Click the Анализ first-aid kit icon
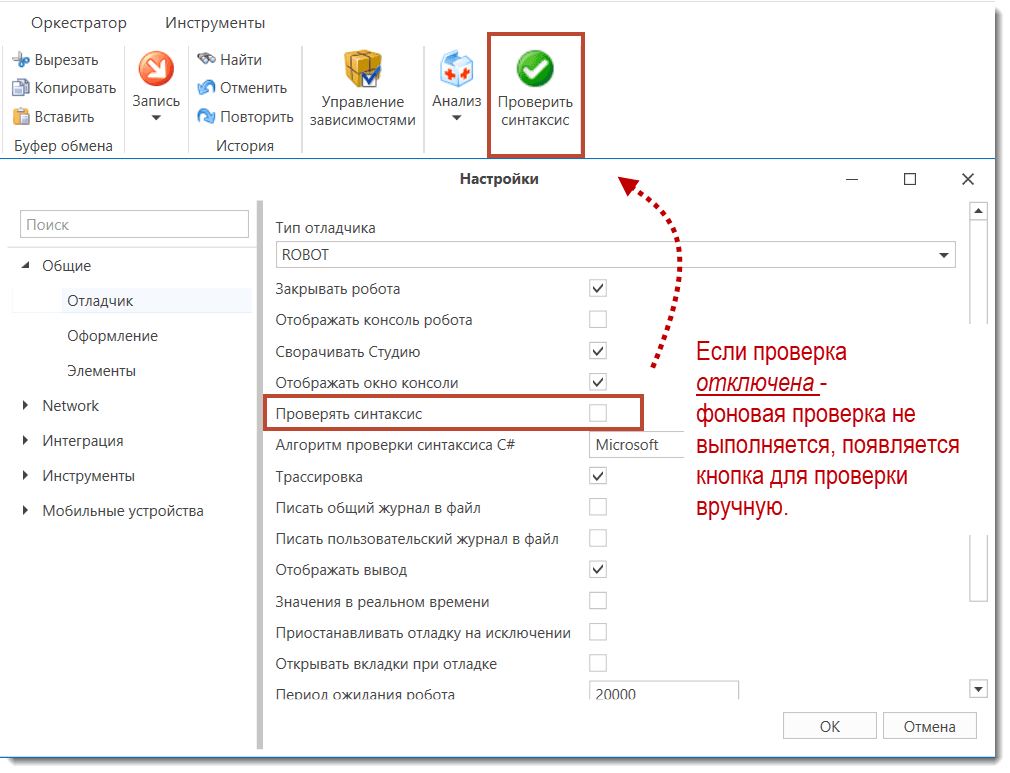This screenshot has height=773, width=1010. 456,70
